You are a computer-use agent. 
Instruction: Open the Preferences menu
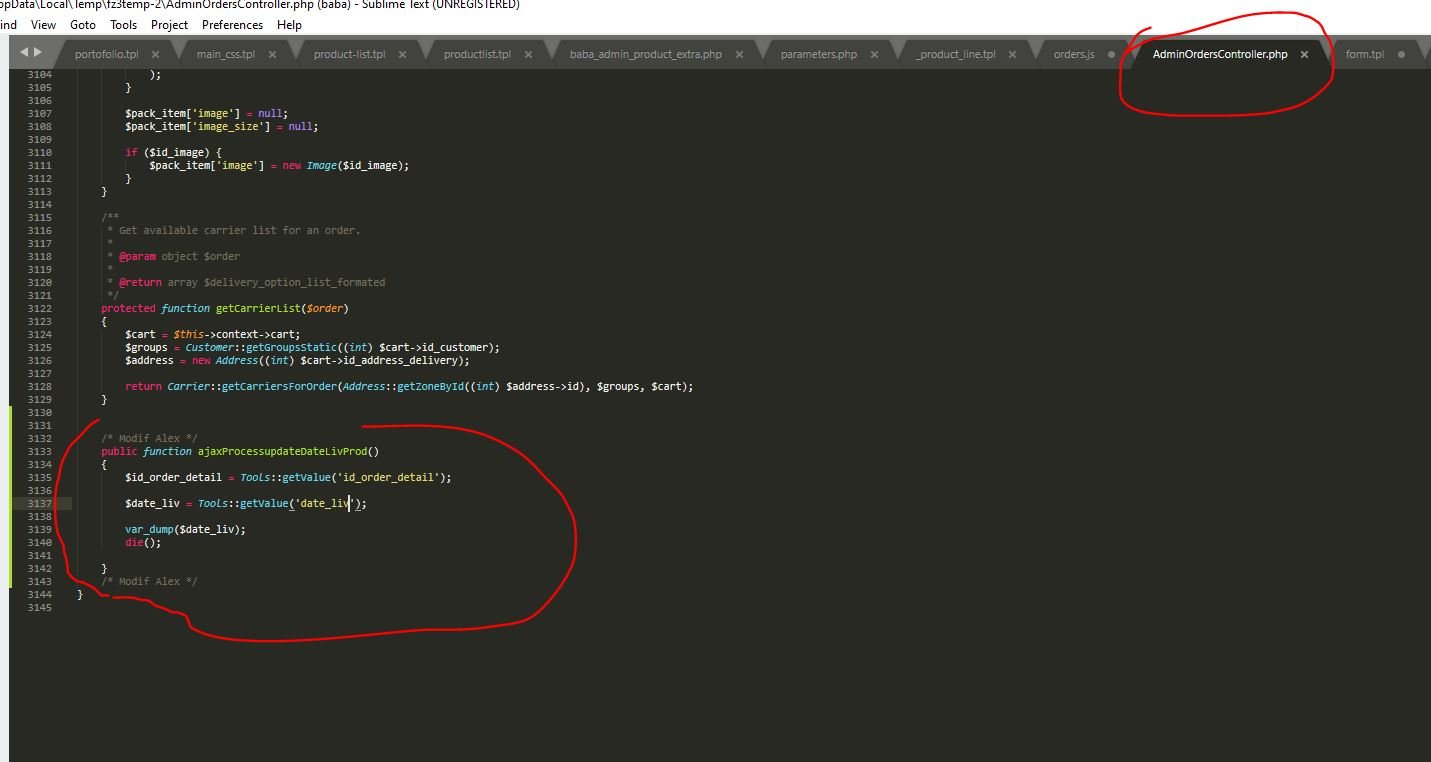click(x=232, y=25)
